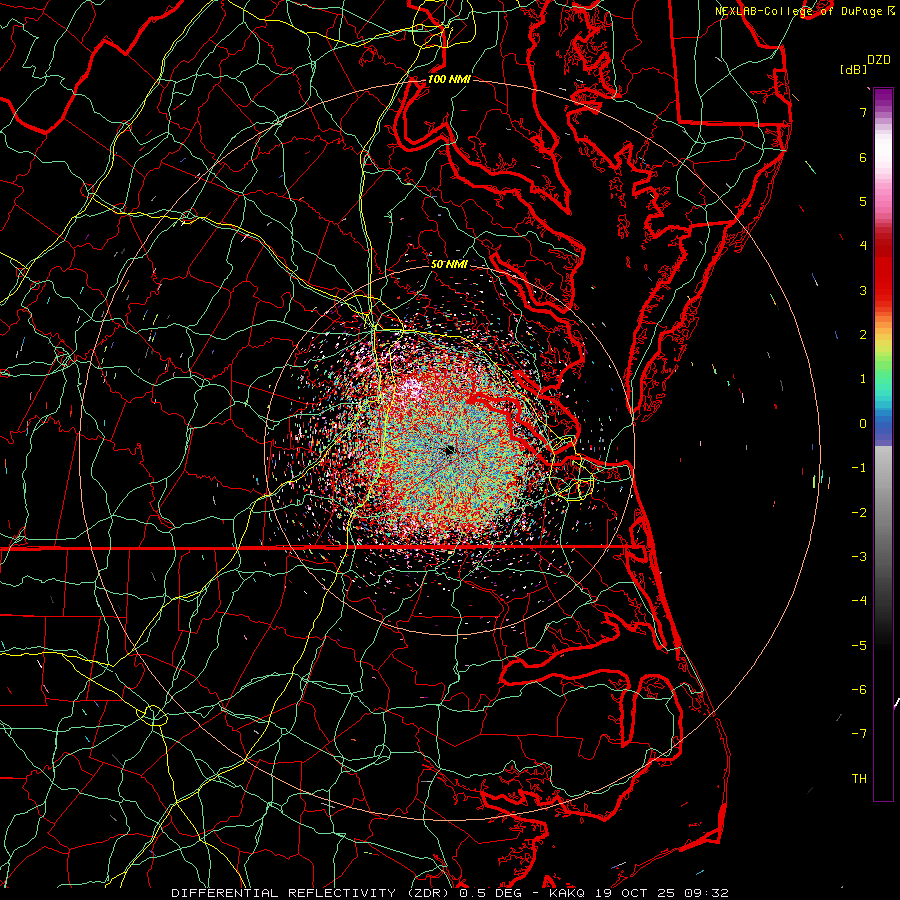Click the purple top of the color bar

click(883, 98)
